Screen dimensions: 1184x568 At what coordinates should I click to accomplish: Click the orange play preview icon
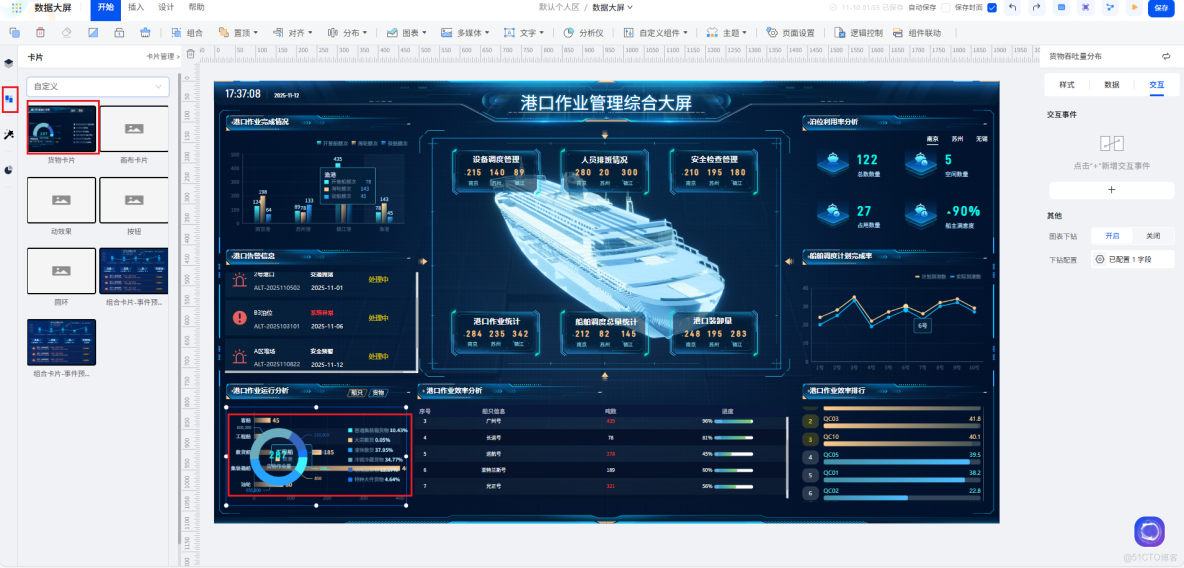(x=1134, y=8)
